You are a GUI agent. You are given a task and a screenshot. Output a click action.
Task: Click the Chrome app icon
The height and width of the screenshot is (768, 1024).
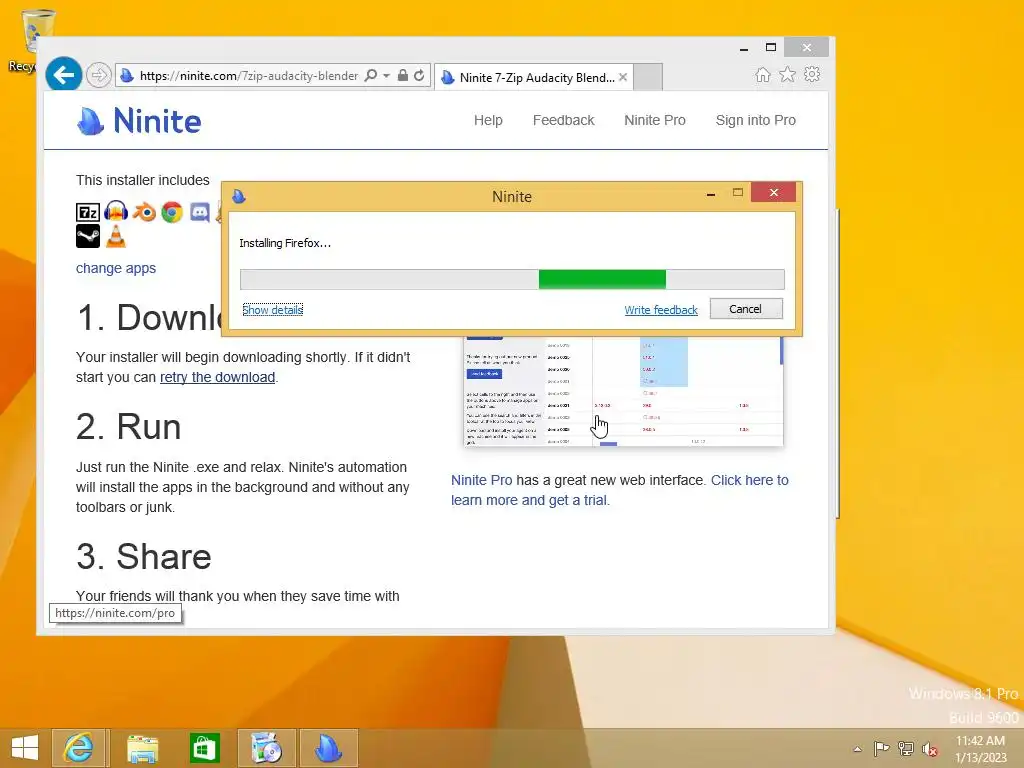[x=172, y=212]
